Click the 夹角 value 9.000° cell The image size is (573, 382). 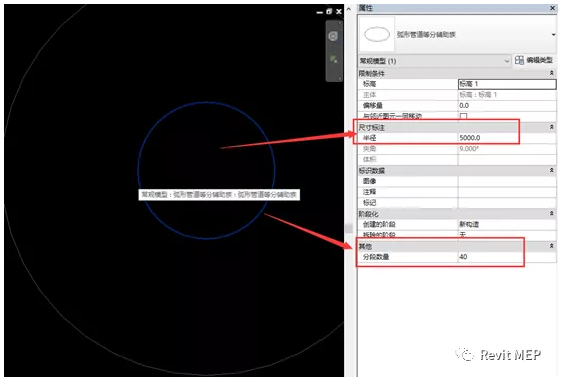[507, 149]
